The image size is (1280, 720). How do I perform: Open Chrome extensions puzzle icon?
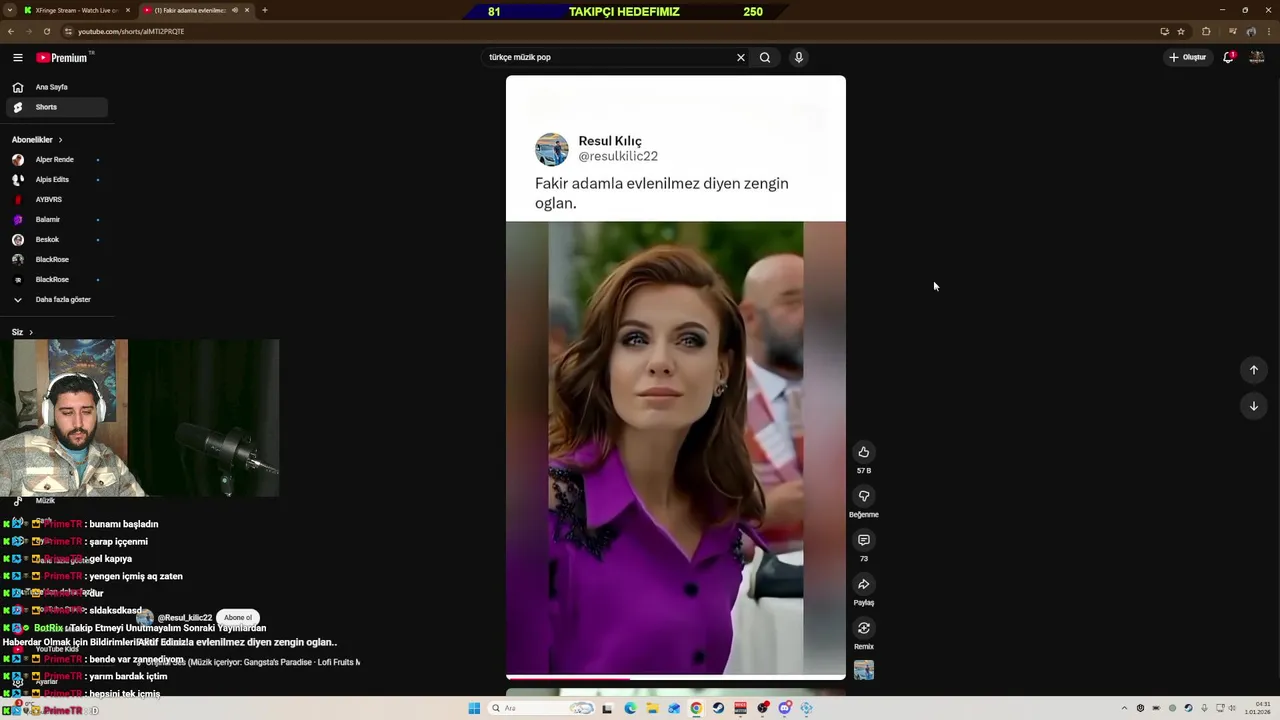[x=1206, y=31]
